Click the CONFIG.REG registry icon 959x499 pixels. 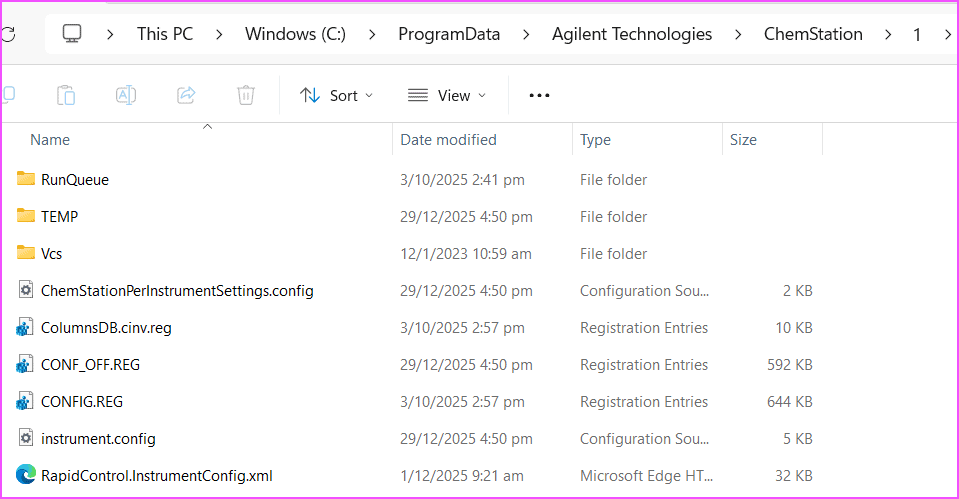(24, 401)
